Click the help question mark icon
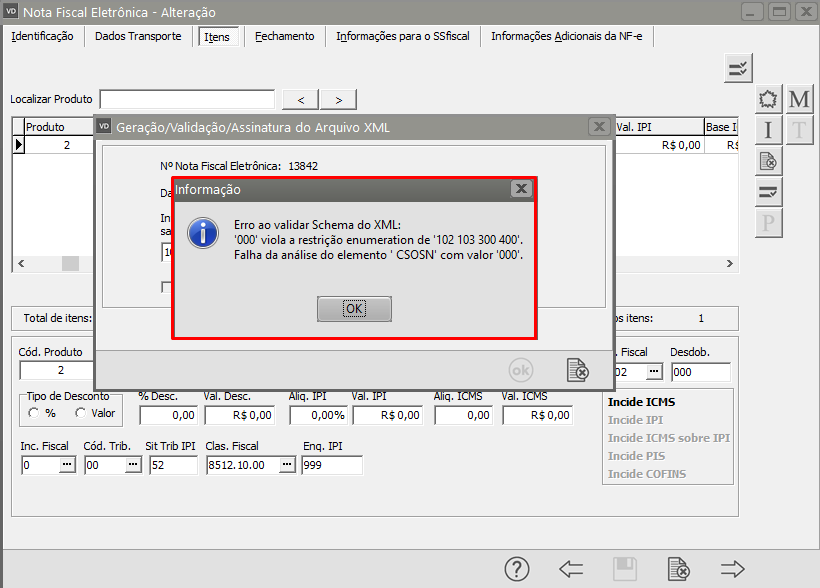Viewport: 820px width, 588px height. 517,569
